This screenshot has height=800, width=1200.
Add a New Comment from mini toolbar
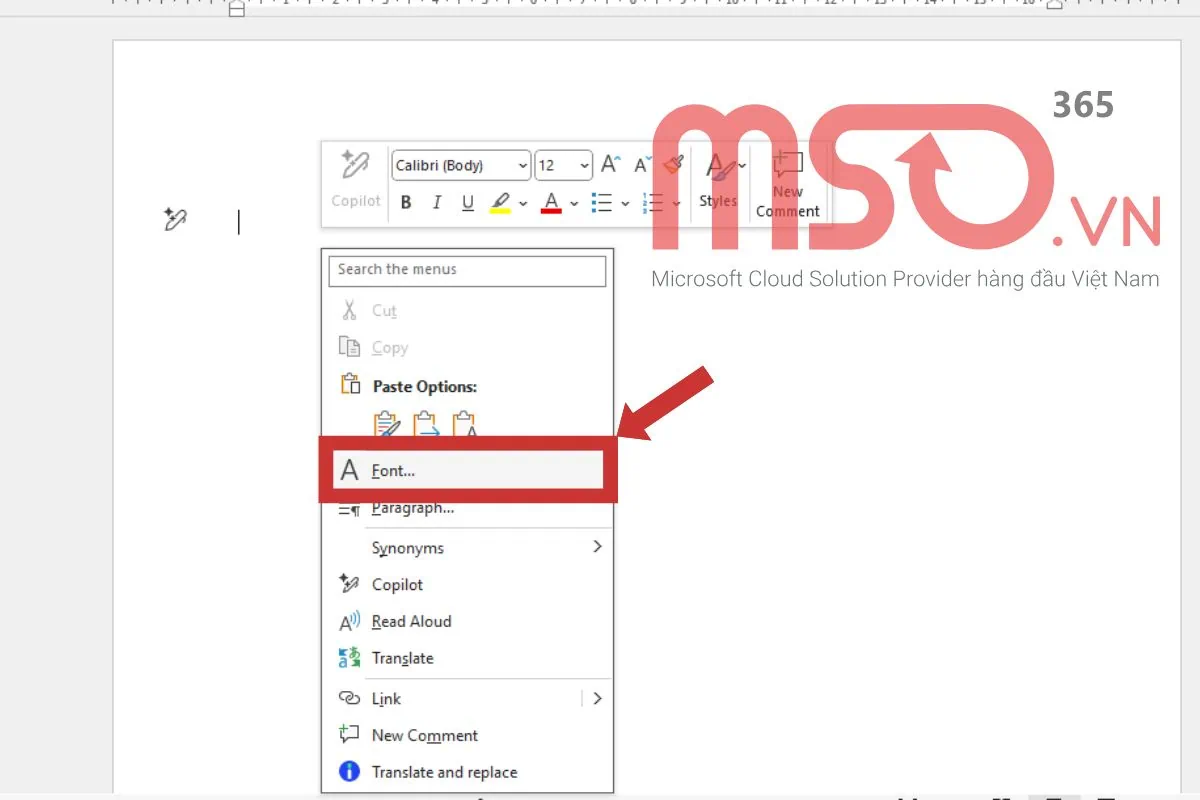point(787,185)
